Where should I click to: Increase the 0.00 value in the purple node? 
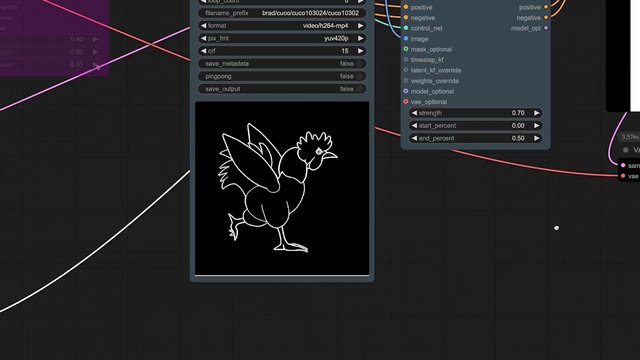click(95, 52)
